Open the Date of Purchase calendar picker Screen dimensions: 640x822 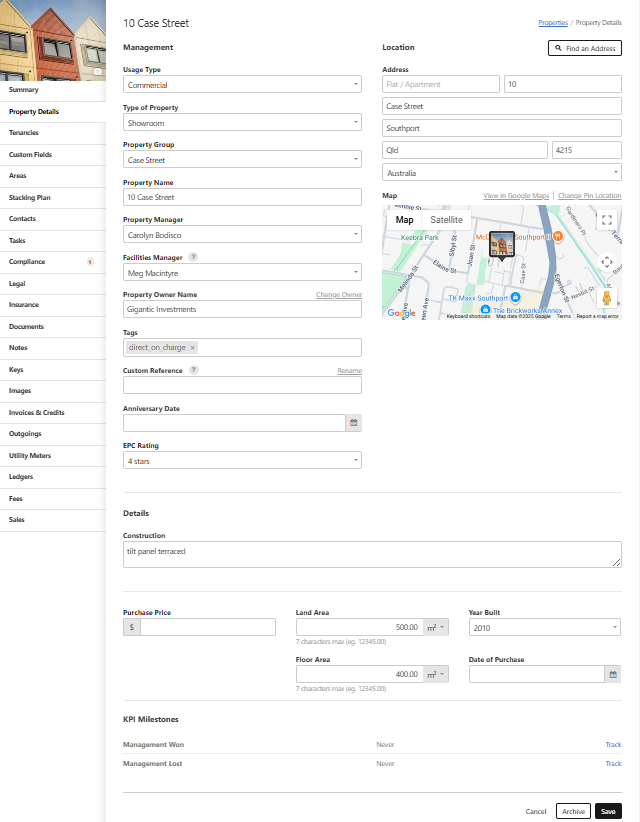pos(613,675)
